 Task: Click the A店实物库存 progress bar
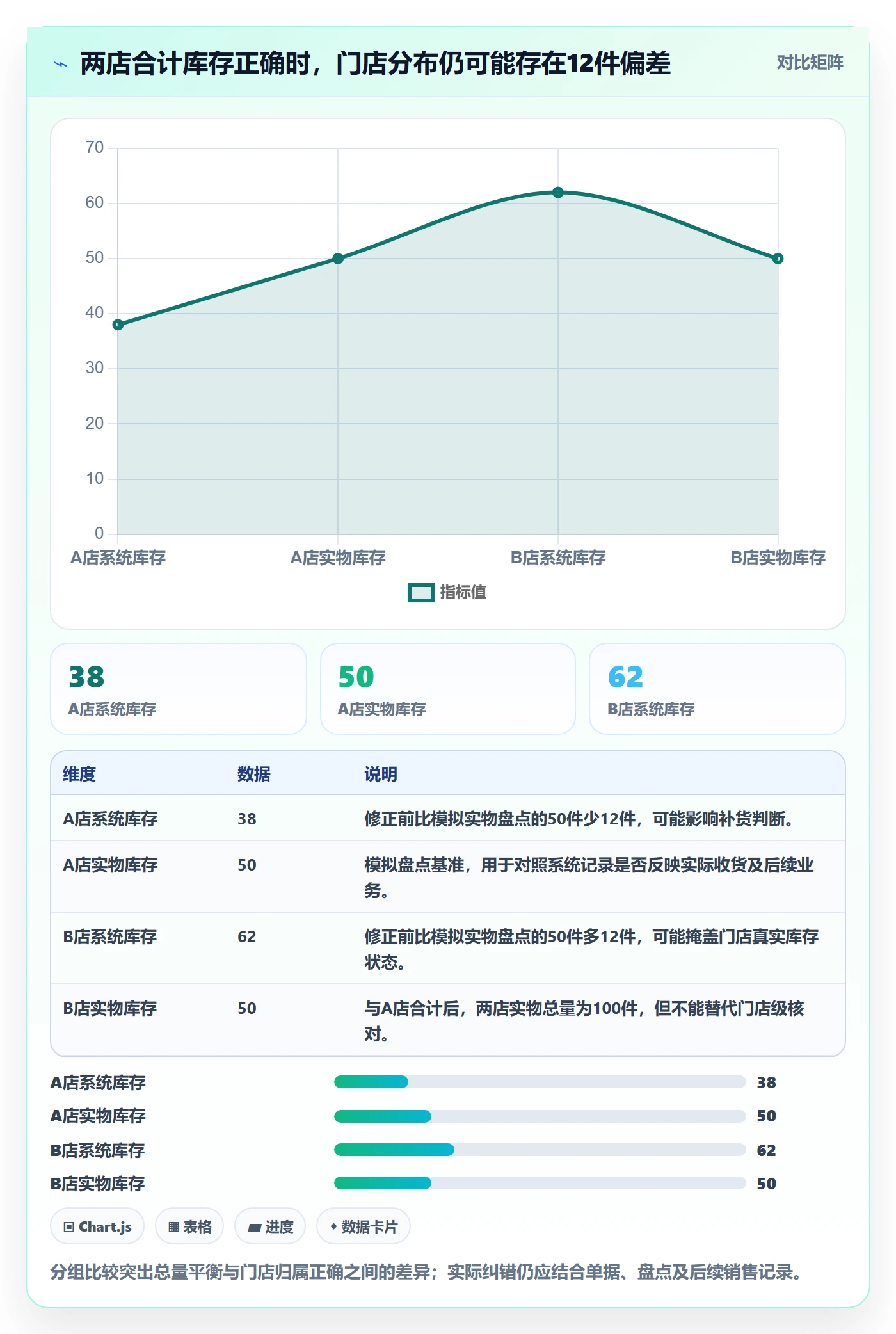click(x=540, y=1116)
